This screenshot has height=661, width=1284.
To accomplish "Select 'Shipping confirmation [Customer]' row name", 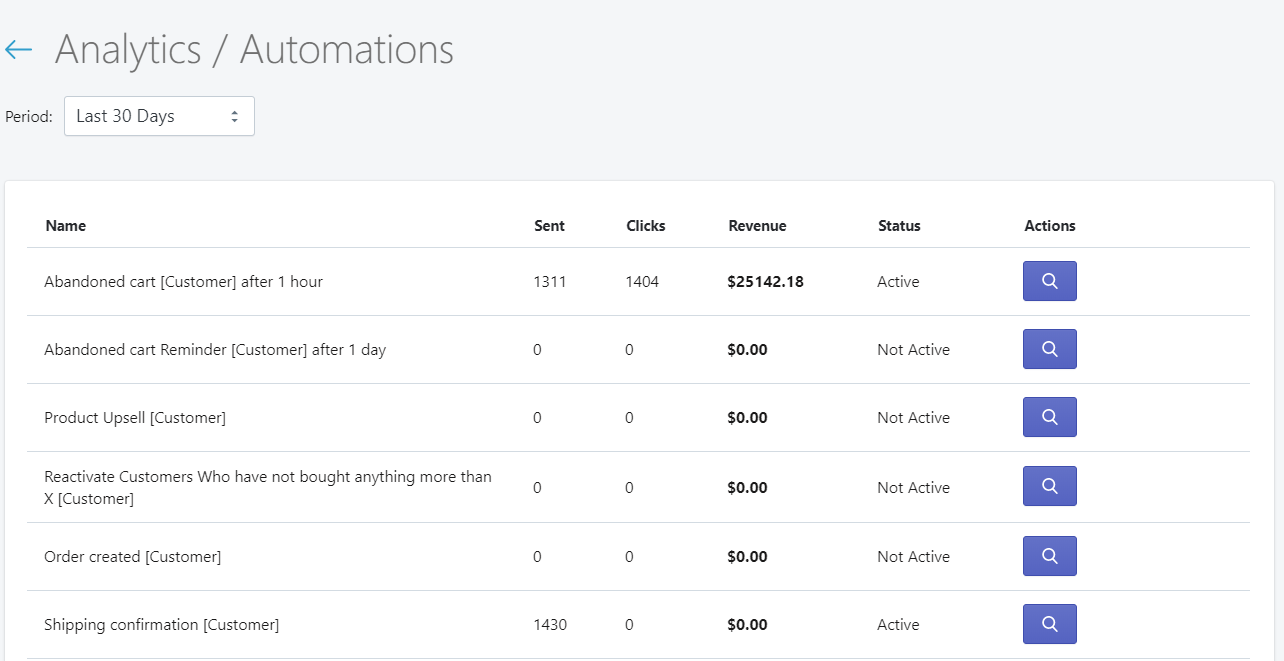I will [162, 625].
